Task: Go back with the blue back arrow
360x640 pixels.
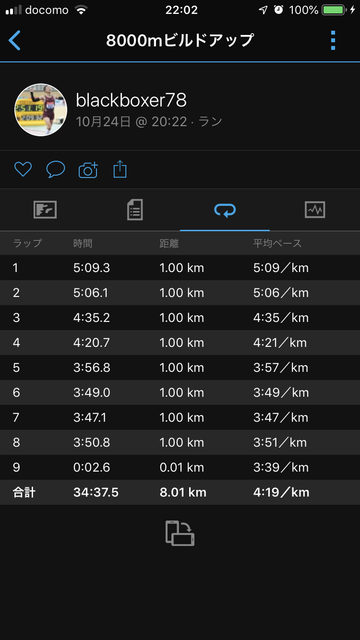Action: pos(14,40)
